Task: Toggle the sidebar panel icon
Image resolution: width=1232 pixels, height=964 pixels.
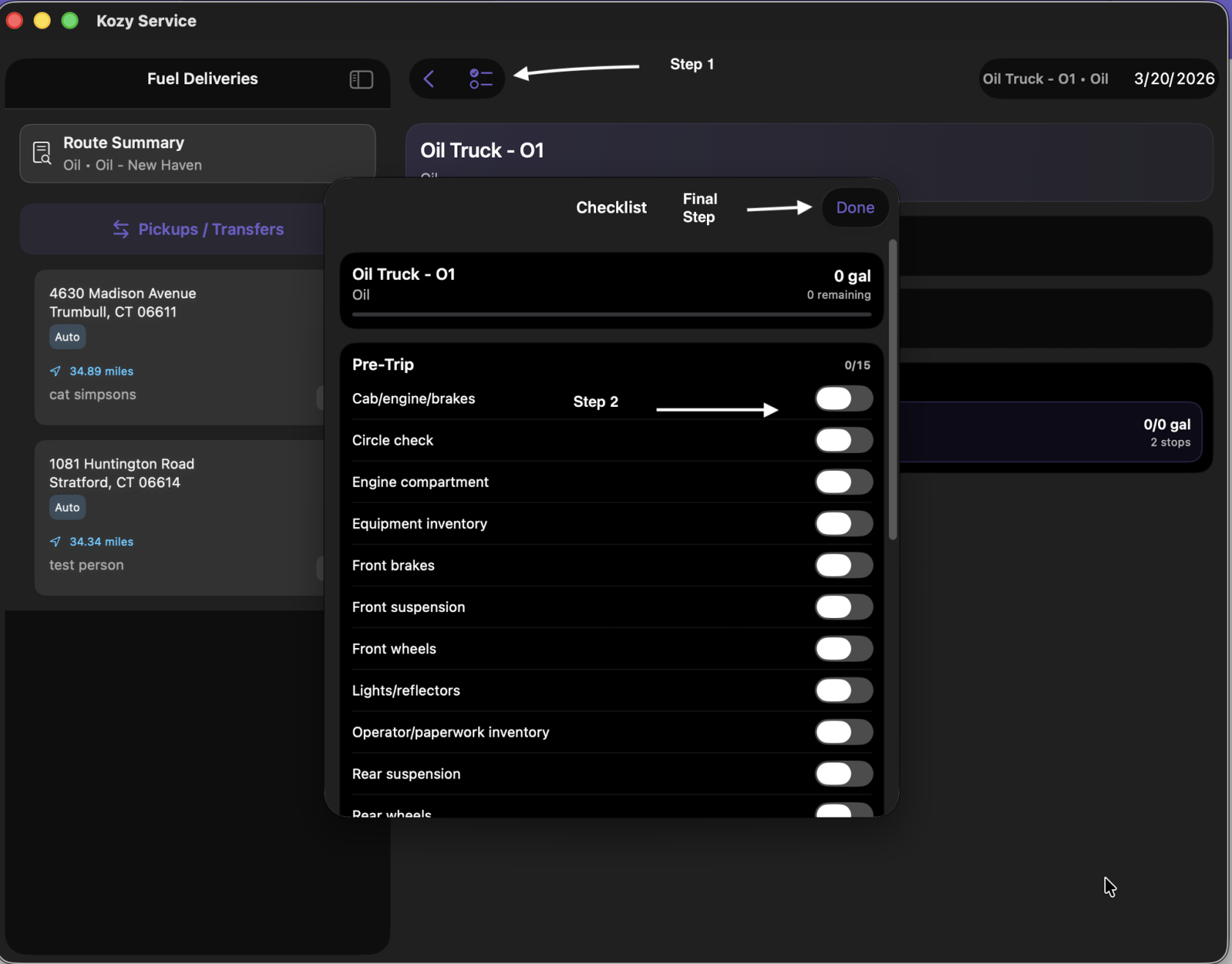Action: [361, 79]
